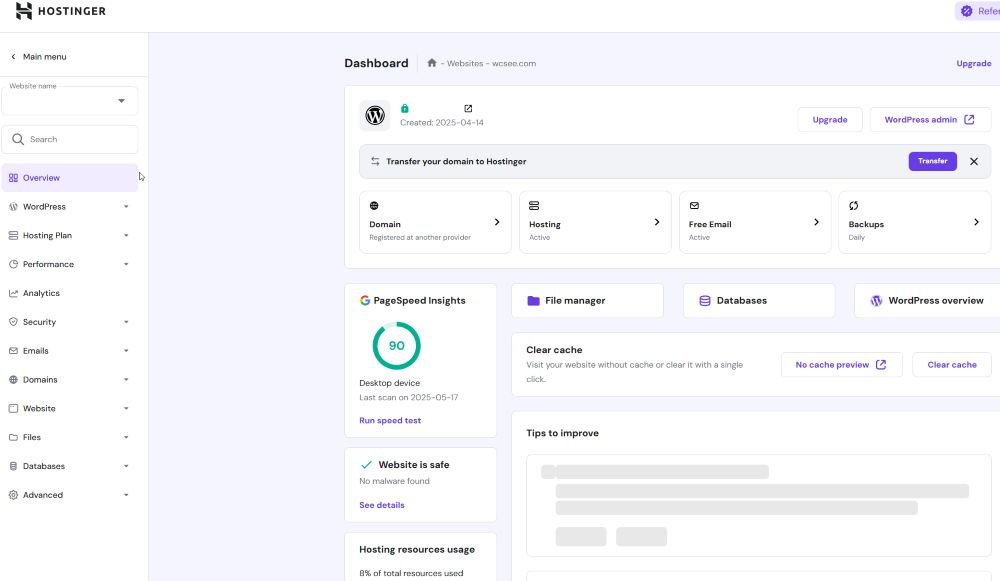Image resolution: width=1000 pixels, height=581 pixels.
Task: Expand the Domains sidebar section
Action: [x=126, y=379]
